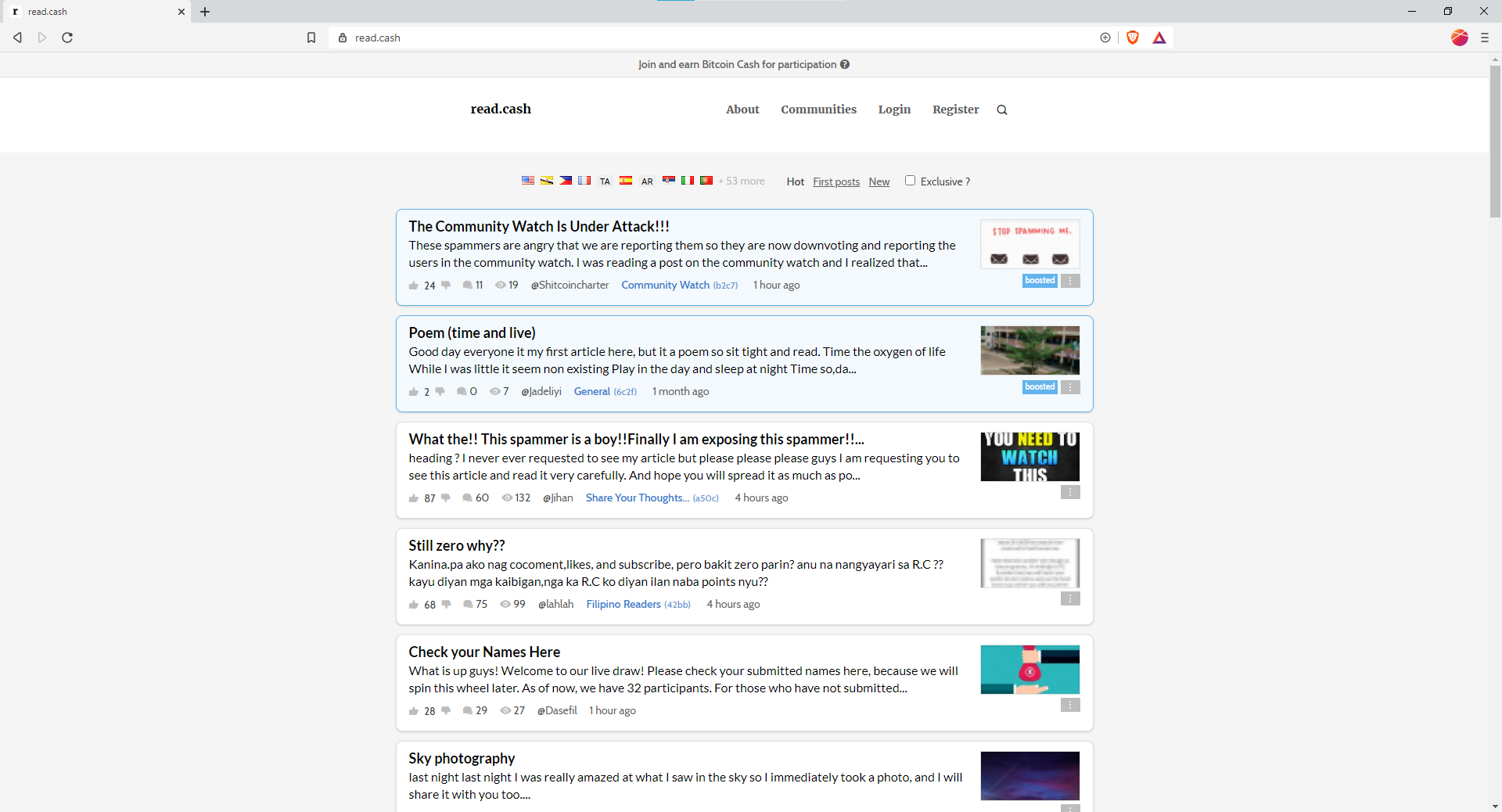Screen dimensions: 1502x812
Task: Select the Portuguese flag language filter
Action: click(x=706, y=181)
